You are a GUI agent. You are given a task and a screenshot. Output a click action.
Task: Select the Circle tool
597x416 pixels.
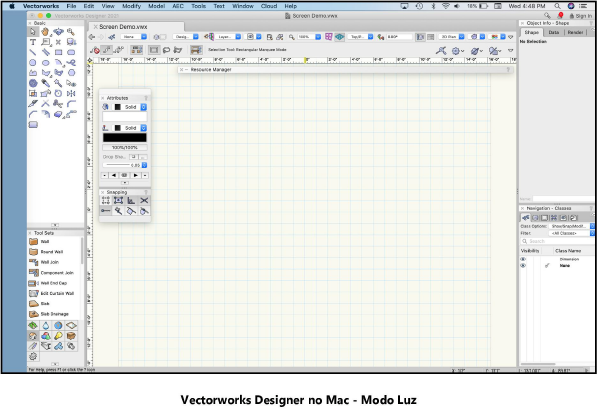(x=33, y=62)
